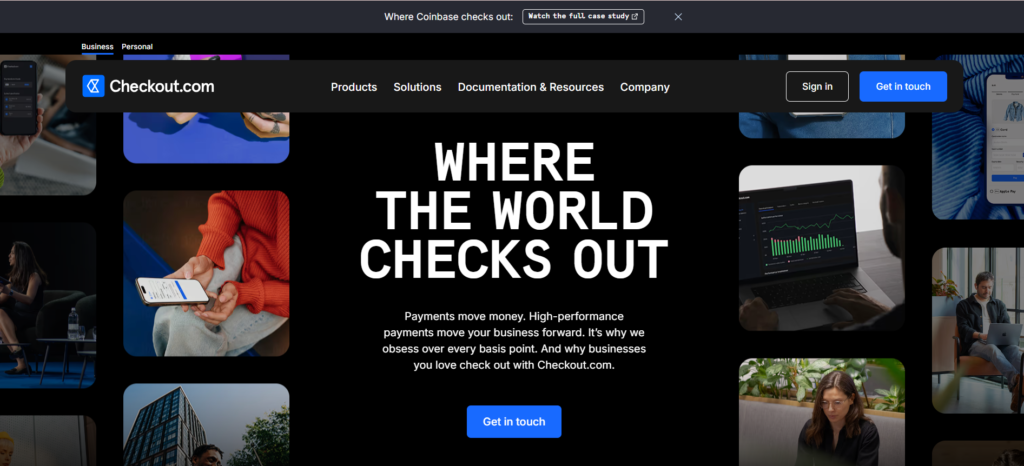Select the blue shirt product phone photo
The height and width of the screenshot is (466, 1024).
click(x=978, y=137)
